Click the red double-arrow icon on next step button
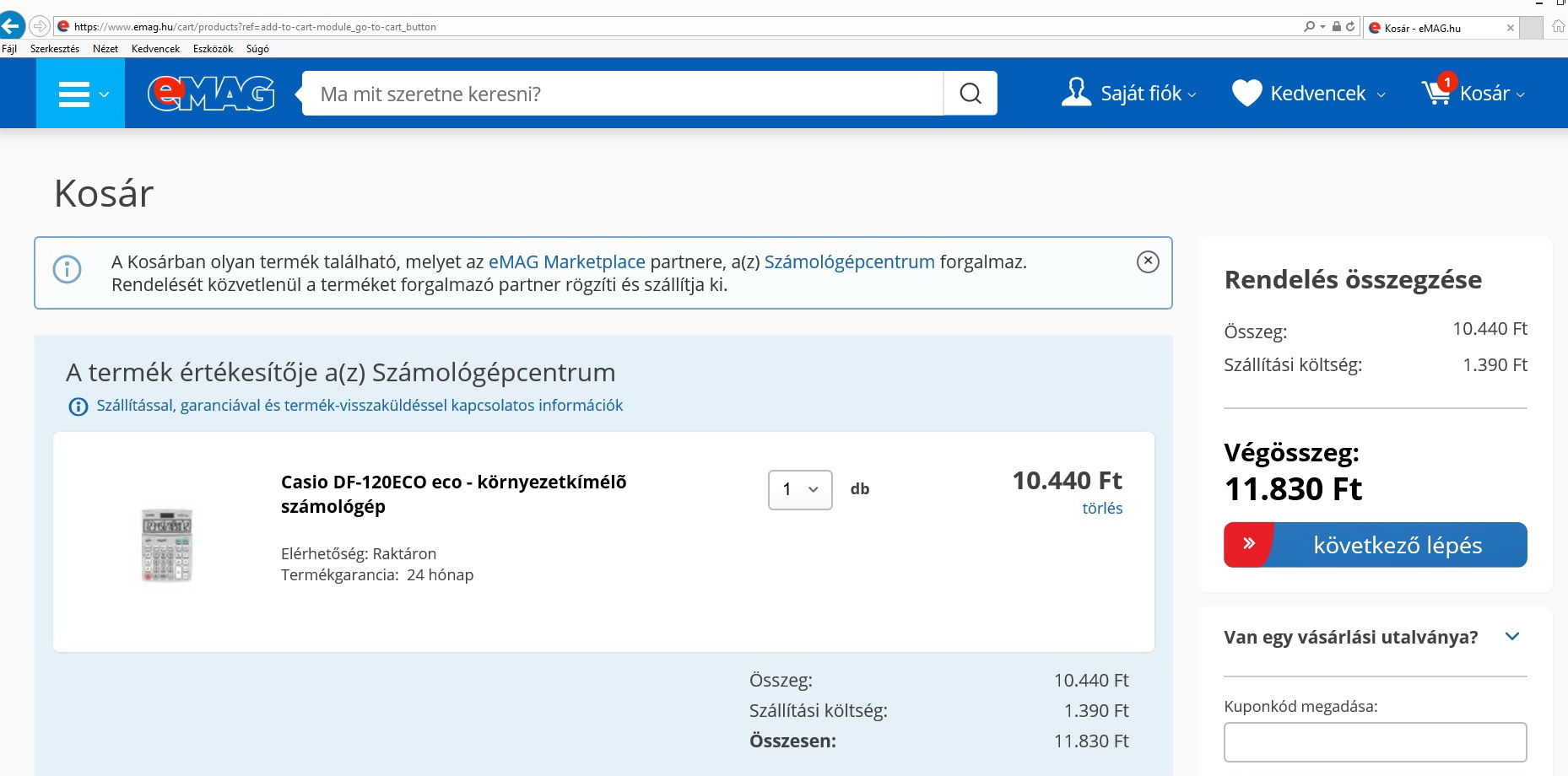 pyautogui.click(x=1249, y=544)
